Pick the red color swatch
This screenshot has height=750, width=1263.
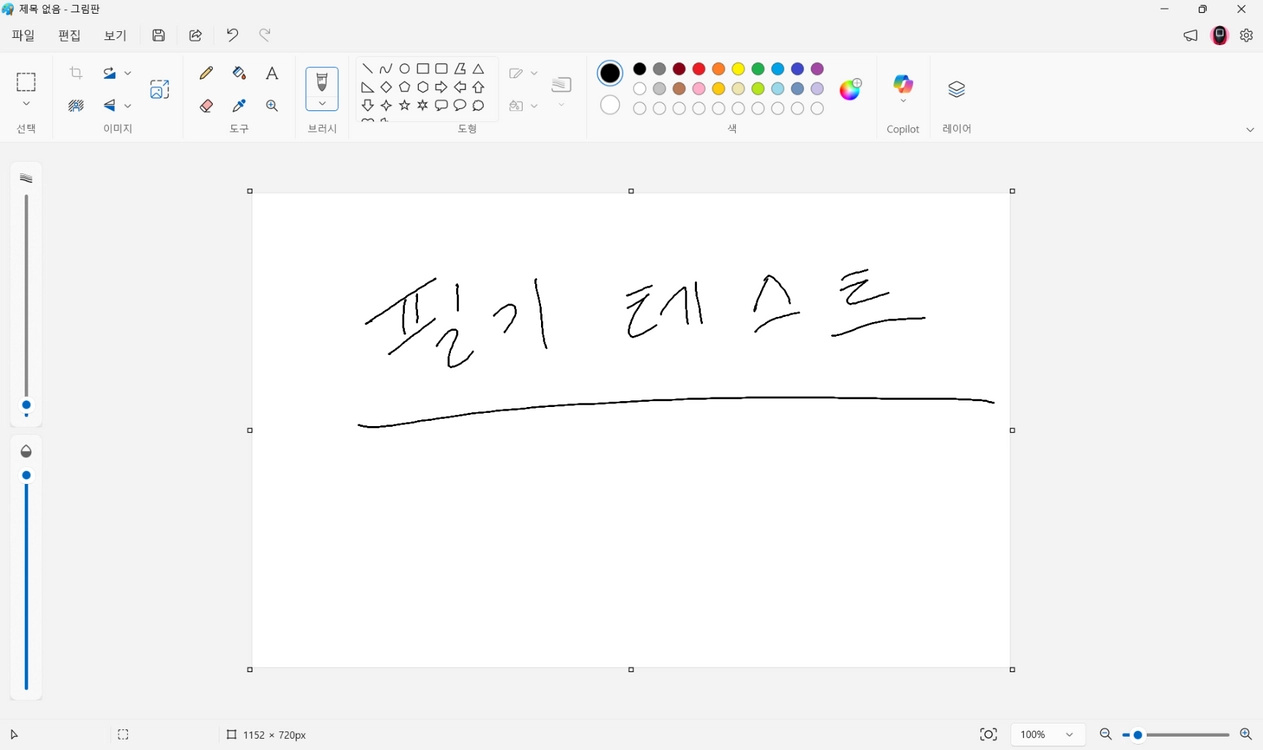699,69
